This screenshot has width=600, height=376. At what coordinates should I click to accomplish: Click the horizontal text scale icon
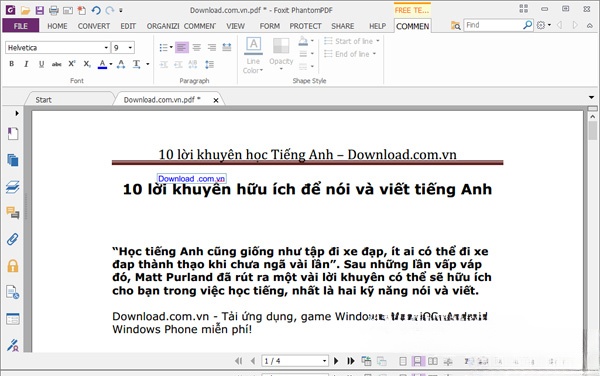point(136,64)
